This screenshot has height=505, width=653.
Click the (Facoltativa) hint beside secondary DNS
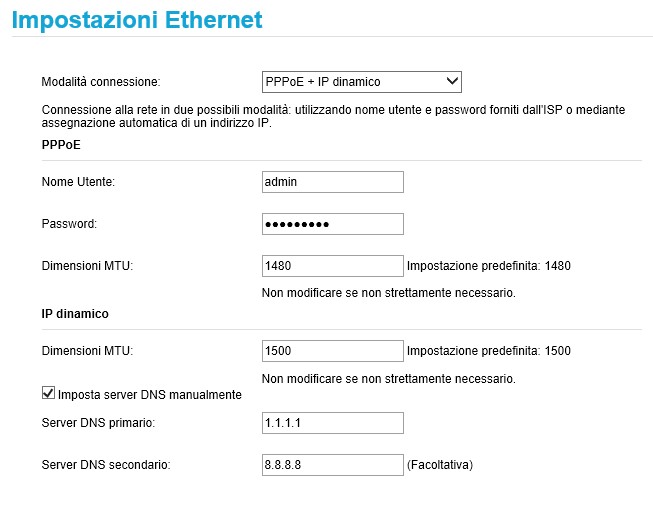tap(440, 465)
